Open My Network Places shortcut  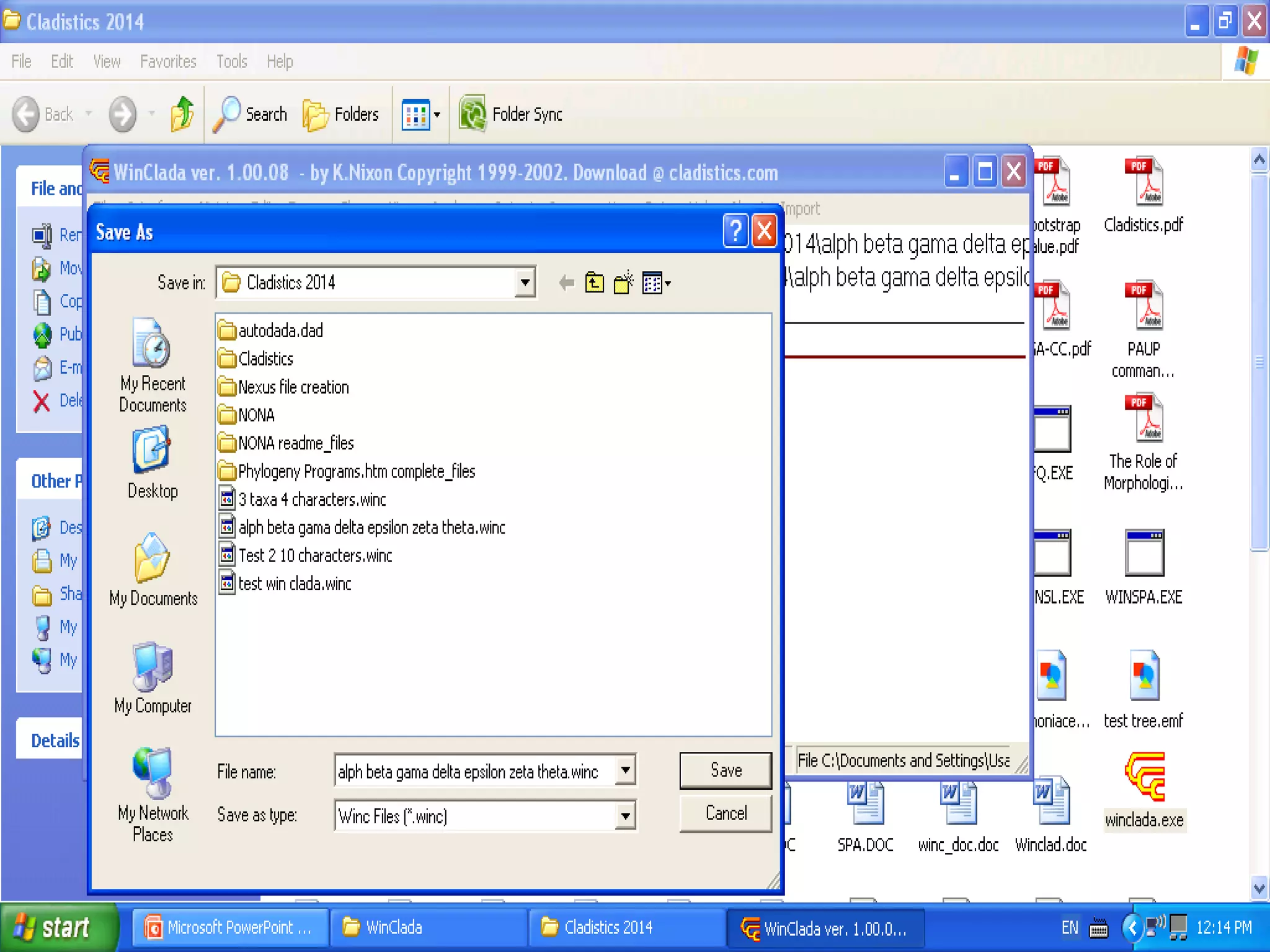pos(153,795)
